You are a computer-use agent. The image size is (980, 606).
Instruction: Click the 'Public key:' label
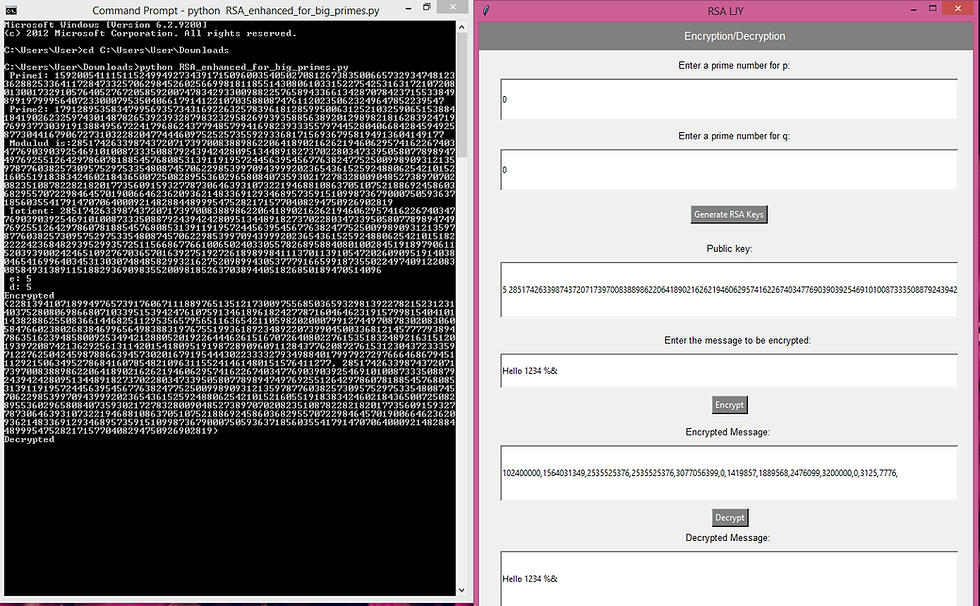(729, 249)
